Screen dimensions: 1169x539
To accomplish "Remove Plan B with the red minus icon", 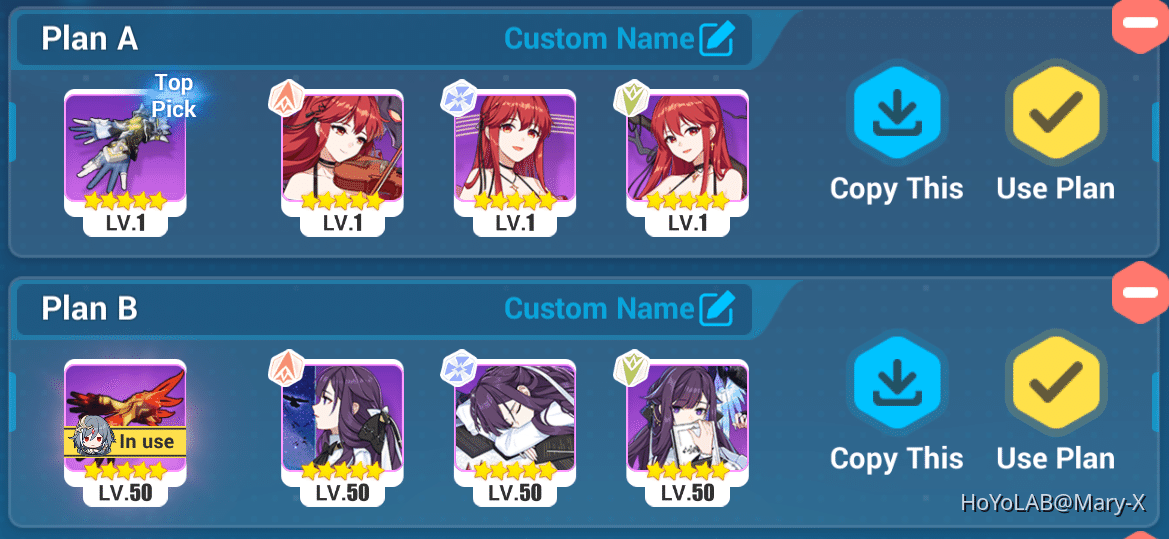I will pyautogui.click(x=1140, y=293).
